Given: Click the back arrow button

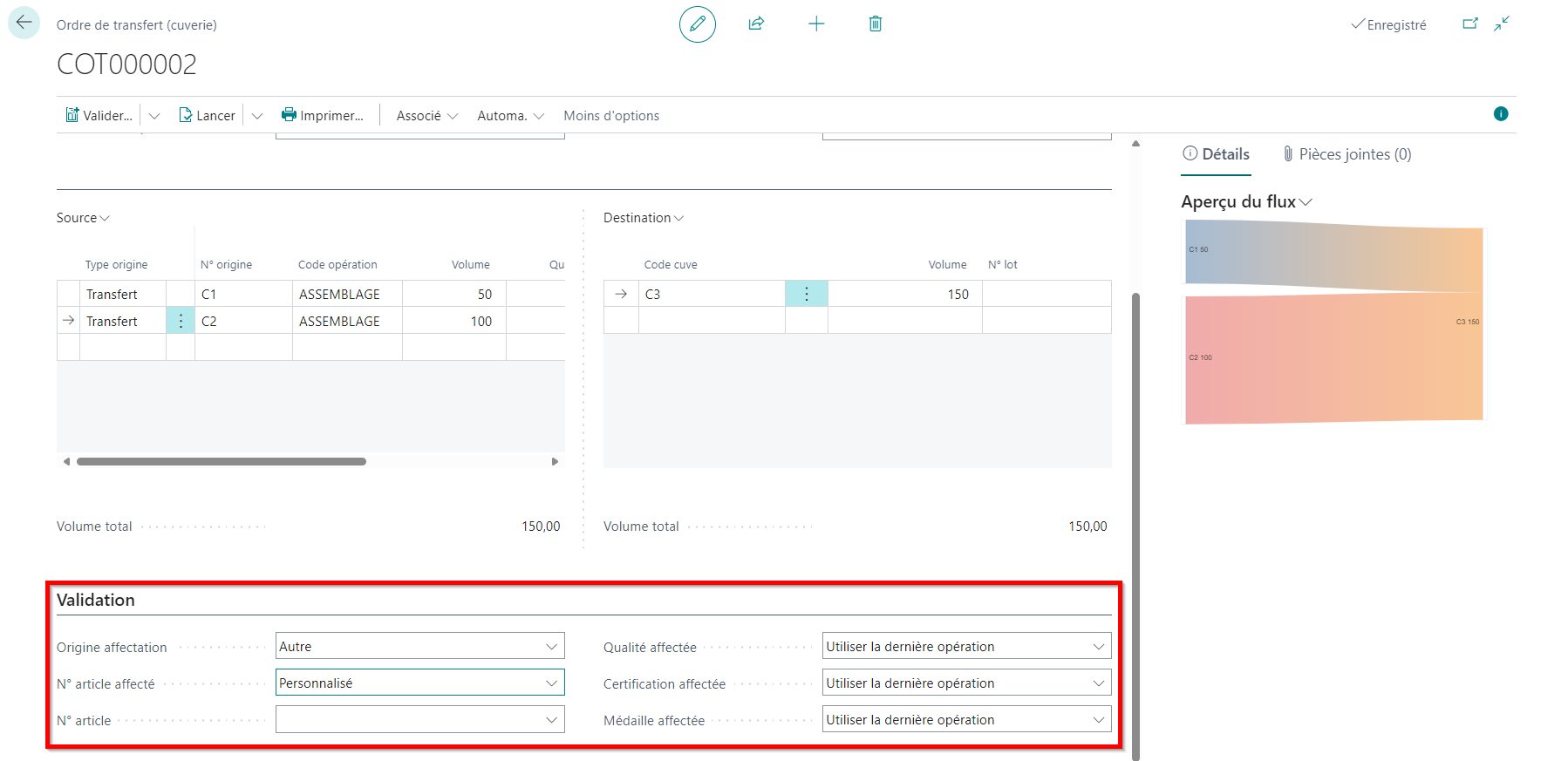Looking at the screenshot, I should tap(24, 24).
